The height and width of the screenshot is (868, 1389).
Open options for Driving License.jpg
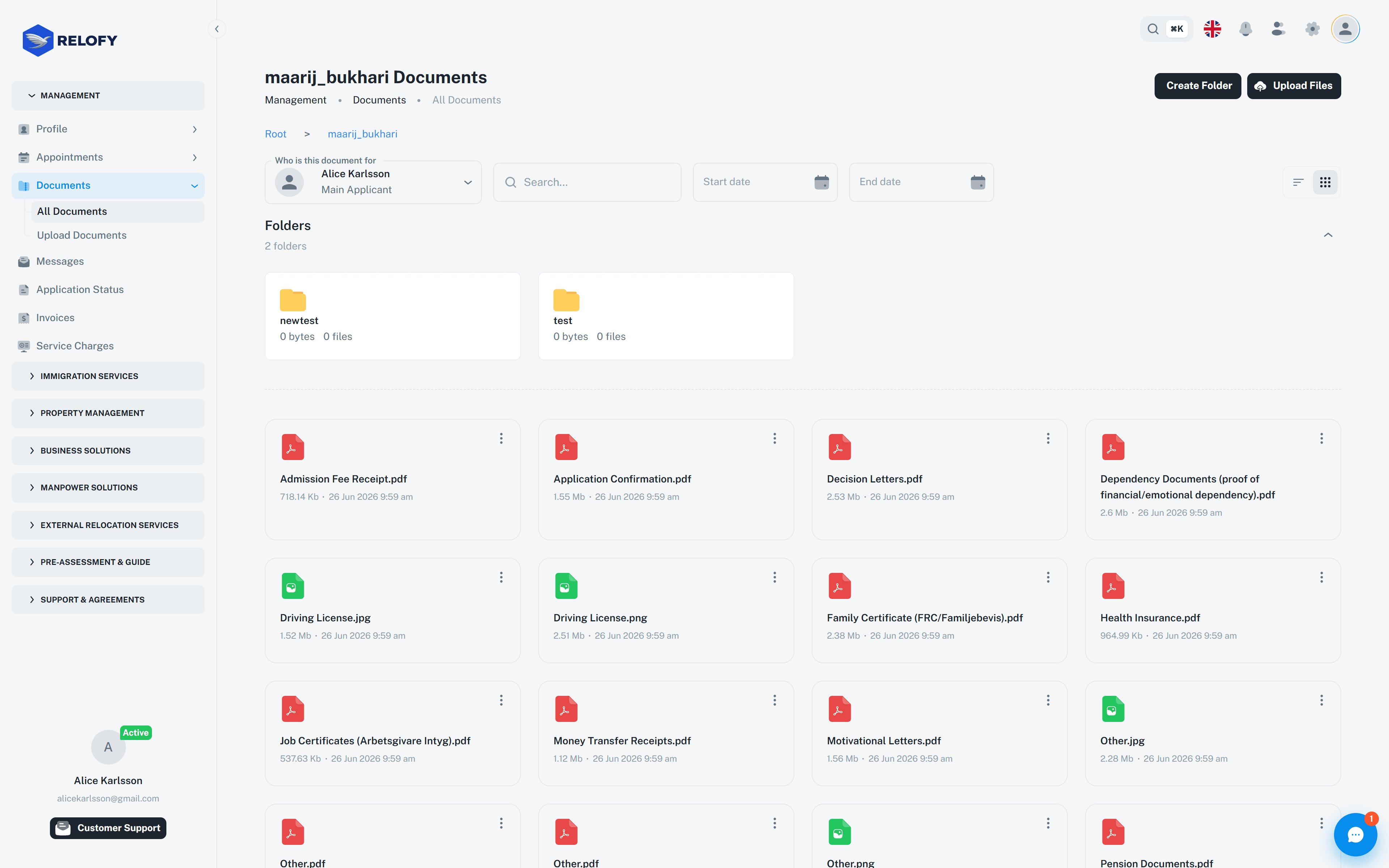click(x=501, y=578)
